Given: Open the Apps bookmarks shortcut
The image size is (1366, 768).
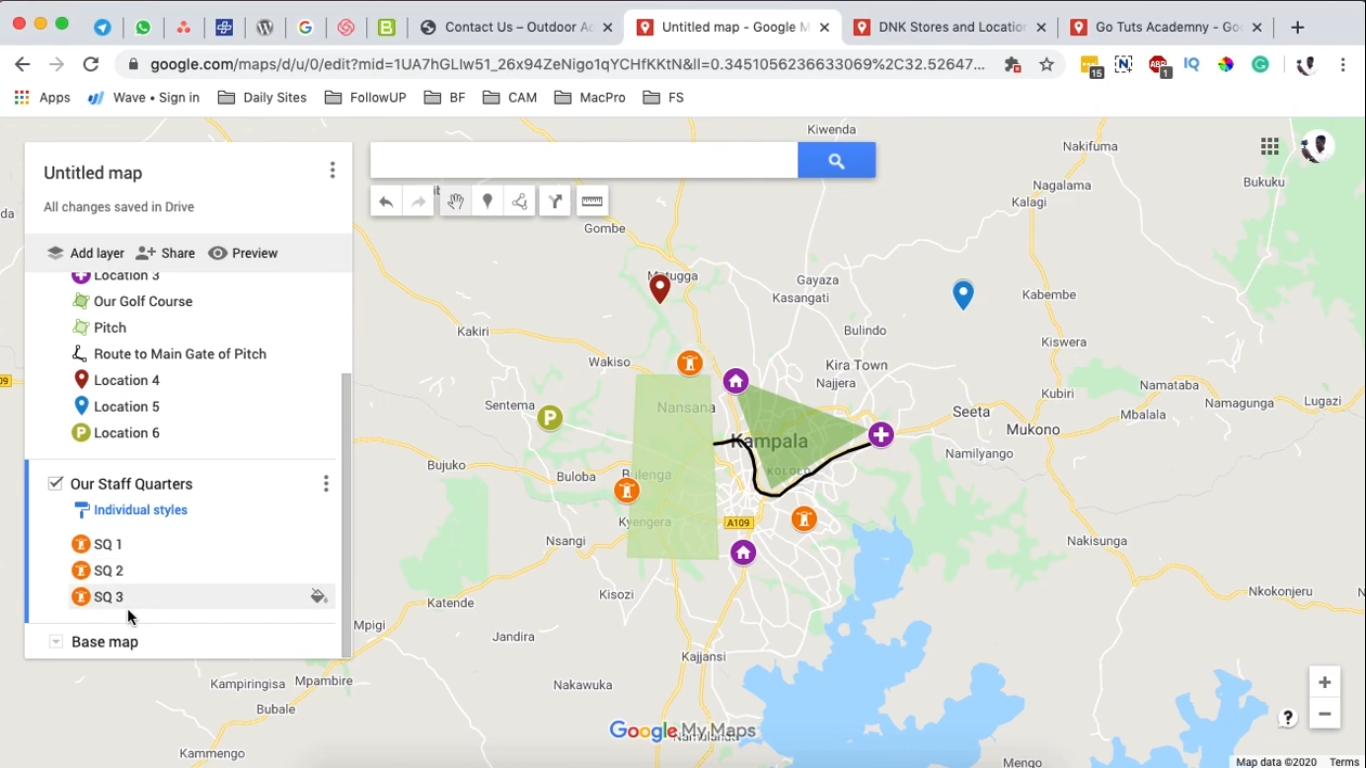Looking at the screenshot, I should click(x=42, y=97).
